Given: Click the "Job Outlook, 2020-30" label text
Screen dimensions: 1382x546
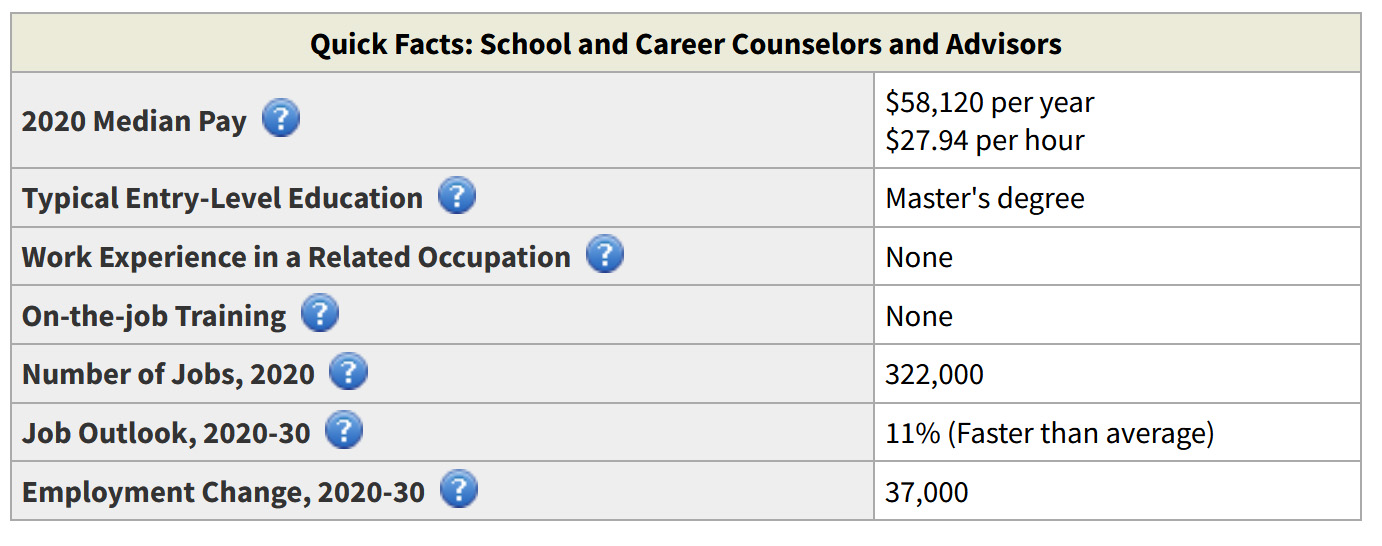Looking at the screenshot, I should tap(166, 433).
